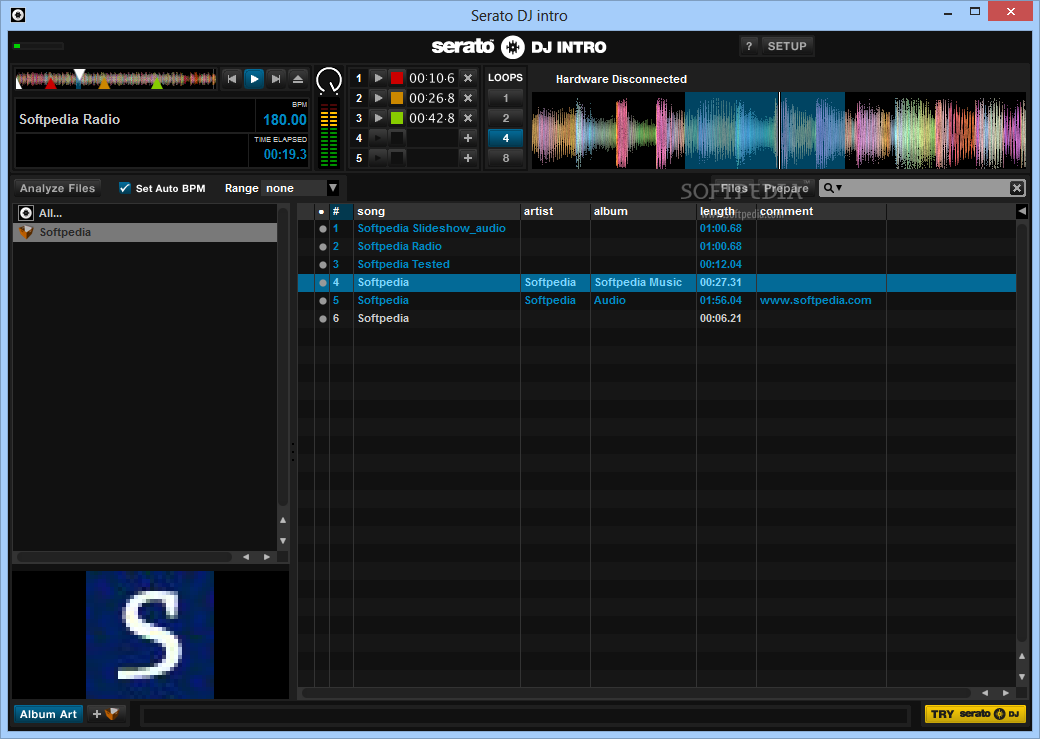Delete cue point 2 with X

click(468, 98)
